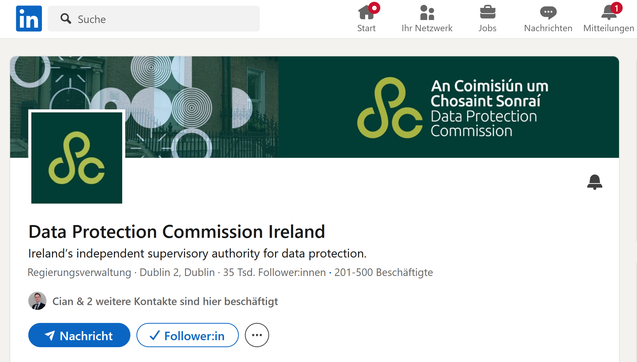The height and width of the screenshot is (362, 637).
Task: Focus the Suche search field
Action: click(x=154, y=19)
